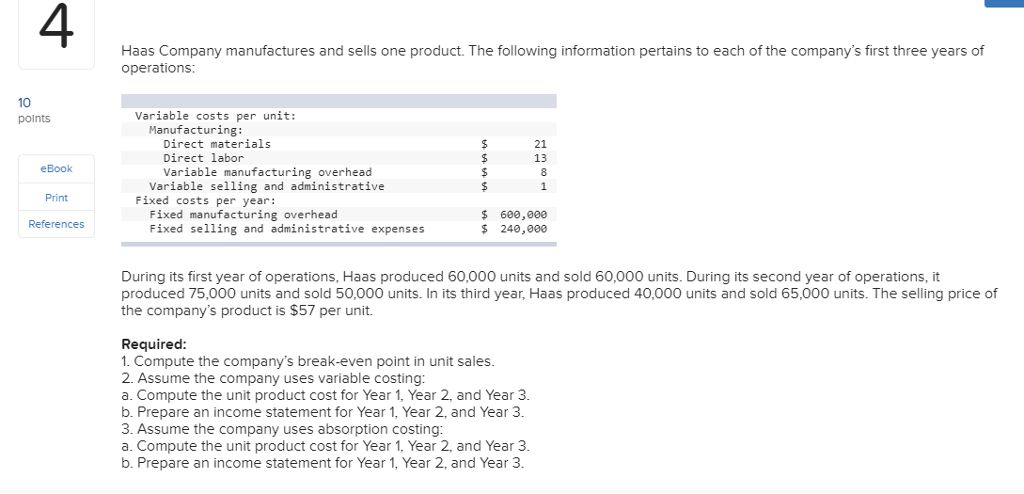Viewport: 1024px width, 494px height.
Task: Click the 600,000 fixed overhead value
Action: [x=523, y=214]
